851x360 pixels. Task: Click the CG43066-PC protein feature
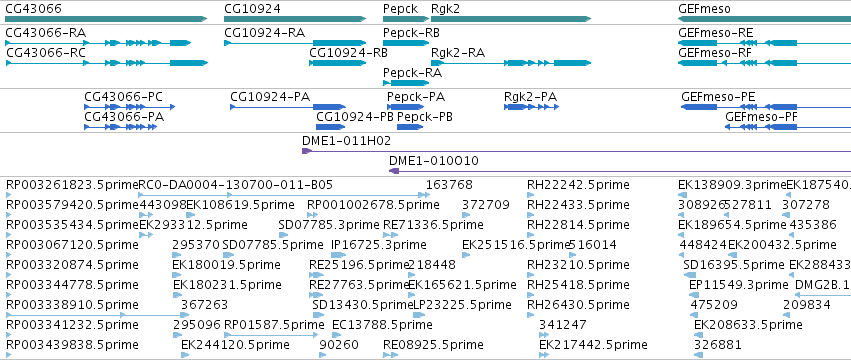(130, 107)
